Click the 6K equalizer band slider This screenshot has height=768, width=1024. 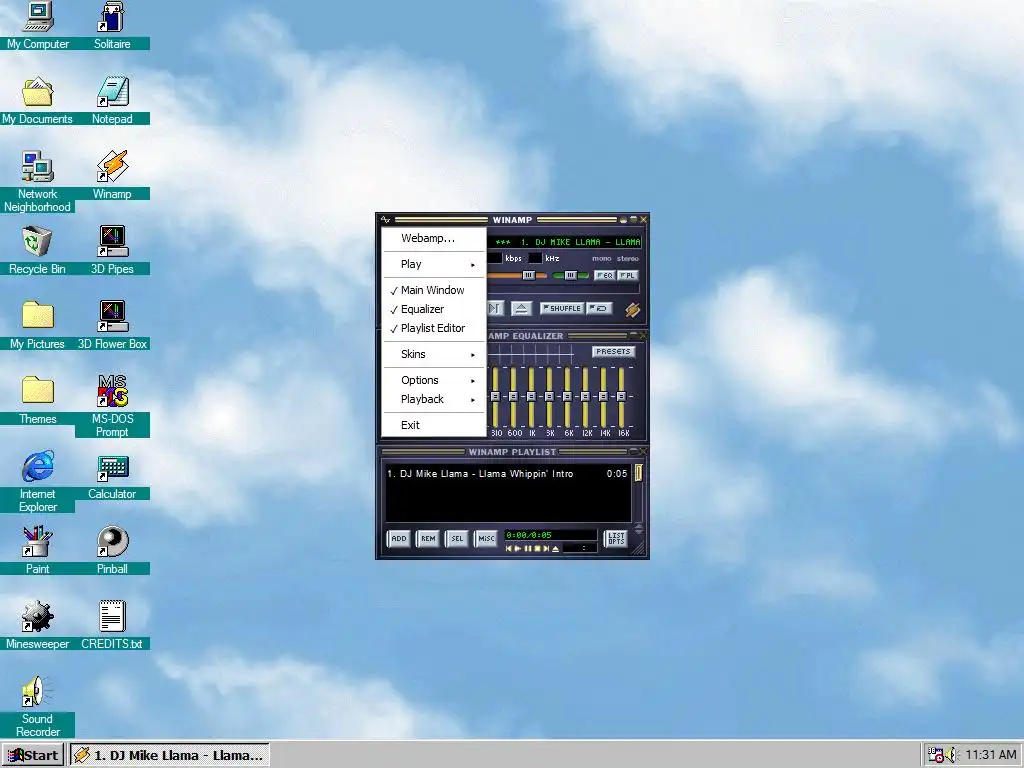(567, 396)
